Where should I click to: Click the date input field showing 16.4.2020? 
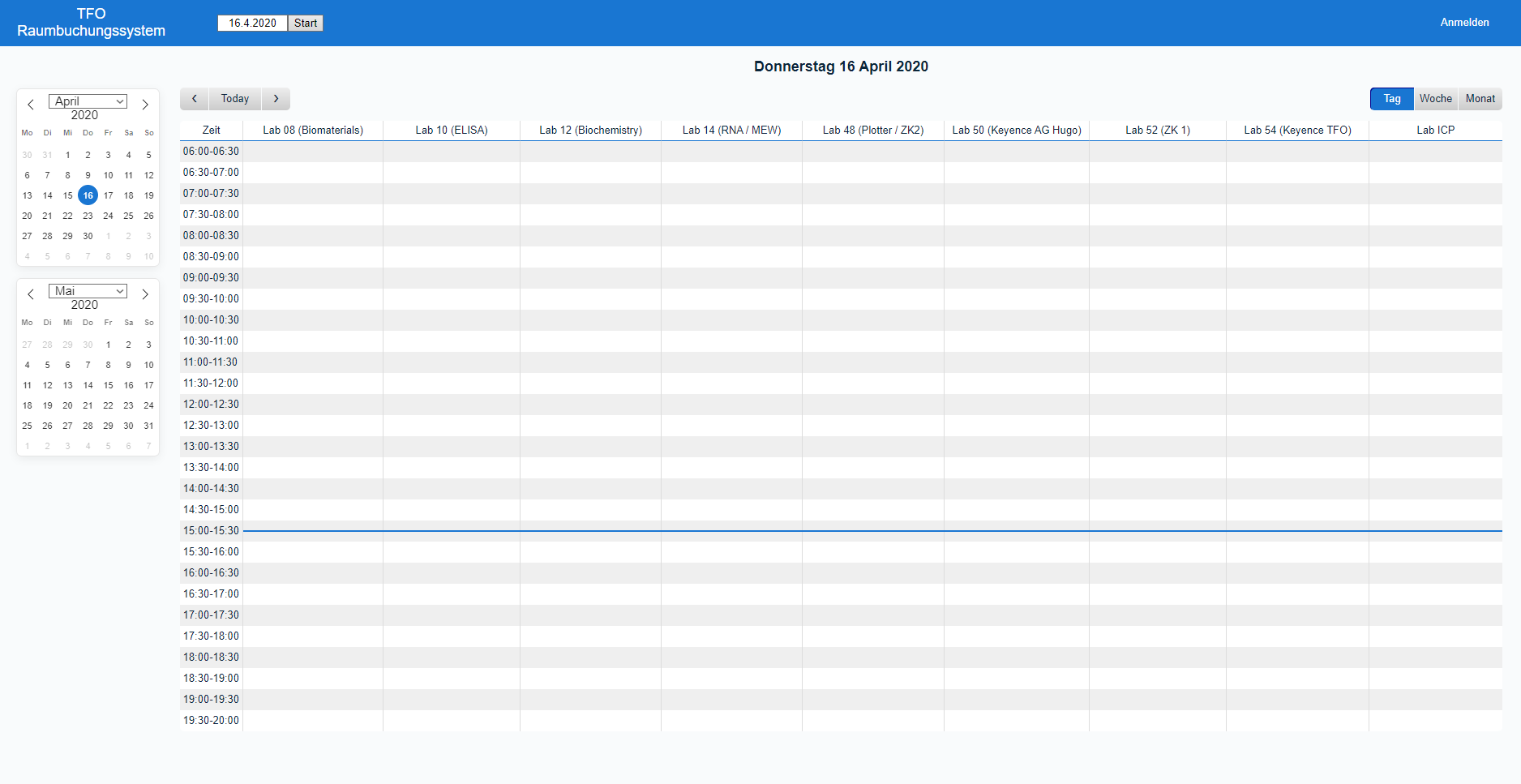[x=252, y=24]
